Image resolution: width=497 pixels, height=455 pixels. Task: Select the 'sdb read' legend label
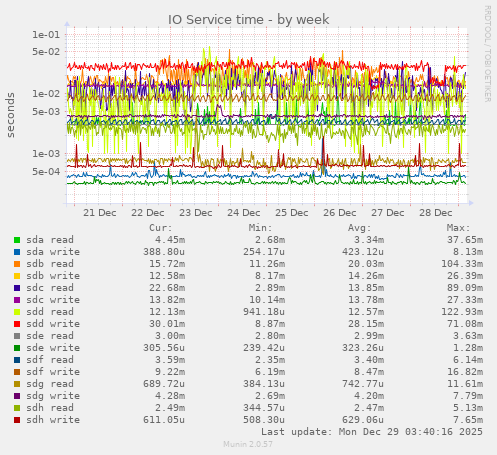point(50,264)
